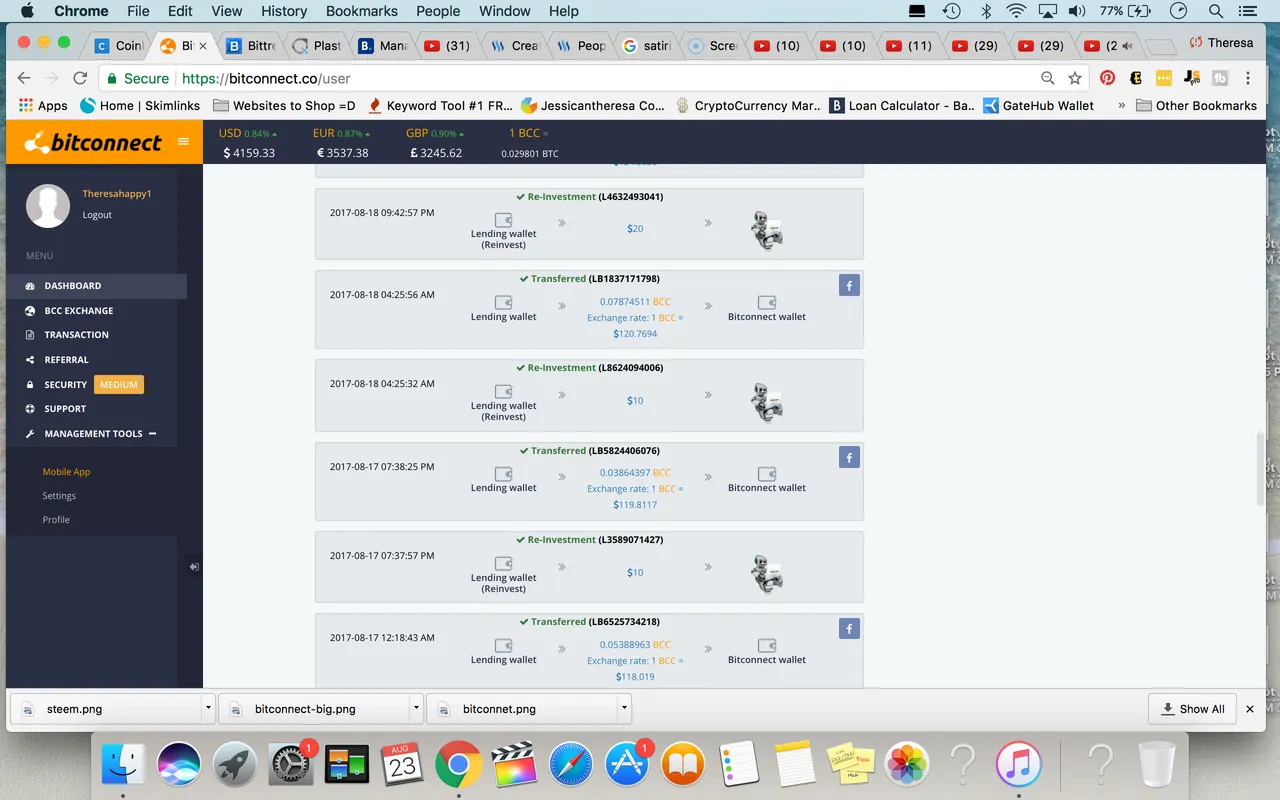Viewport: 1280px width, 800px height.
Task: Click macOS Spotlight search icon
Action: (x=1216, y=11)
